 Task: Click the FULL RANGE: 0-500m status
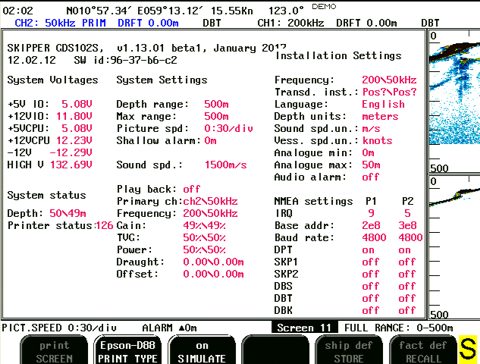click(x=399, y=328)
